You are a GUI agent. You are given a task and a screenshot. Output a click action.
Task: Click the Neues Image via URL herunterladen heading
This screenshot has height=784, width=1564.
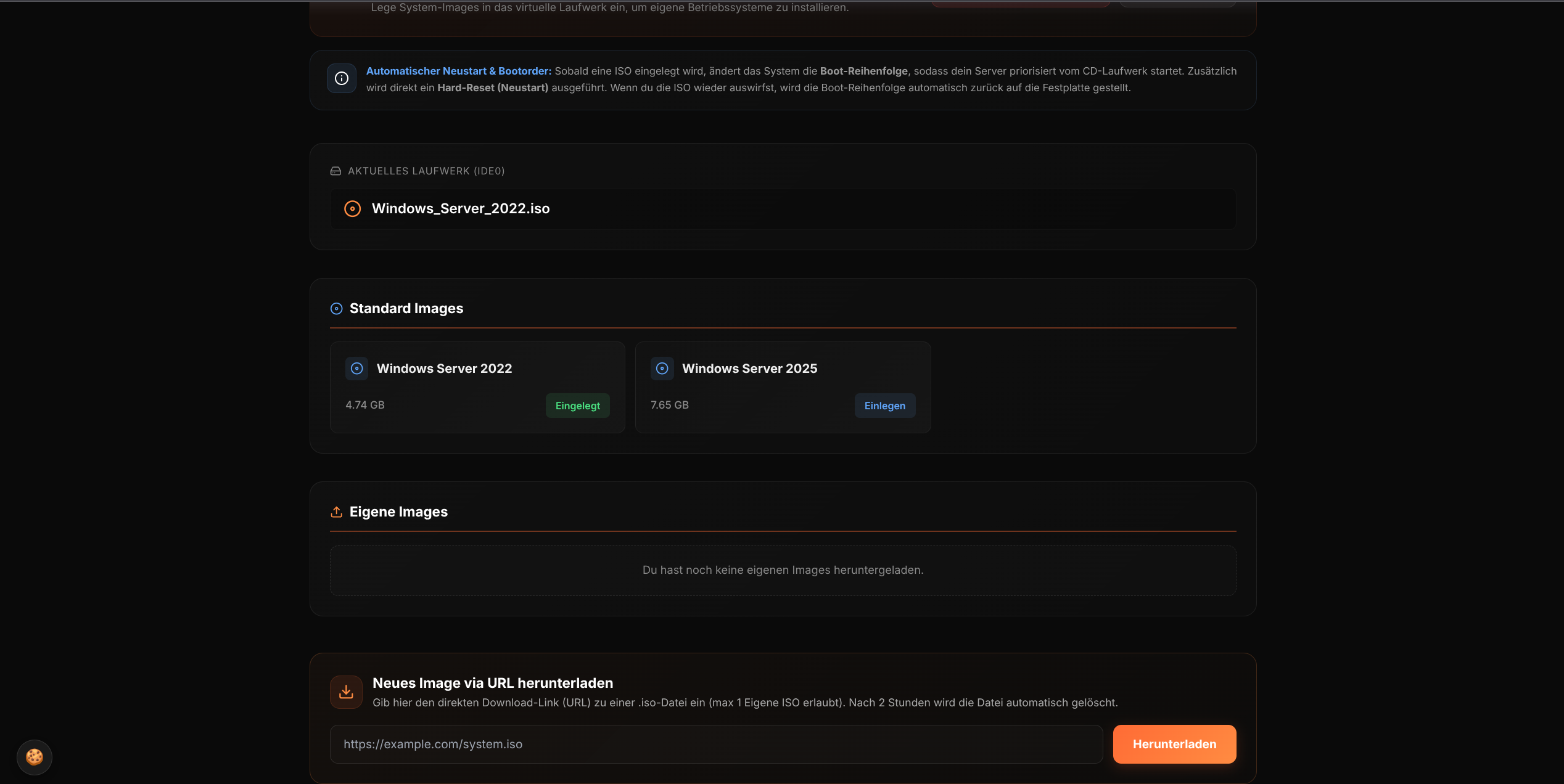pos(493,683)
